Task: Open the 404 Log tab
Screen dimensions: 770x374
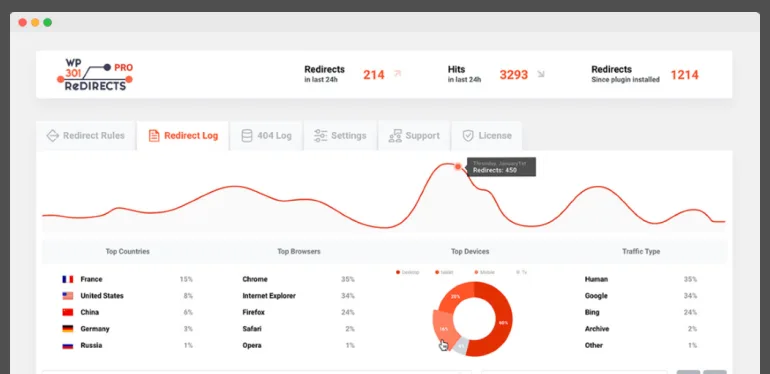Action: click(x=266, y=136)
